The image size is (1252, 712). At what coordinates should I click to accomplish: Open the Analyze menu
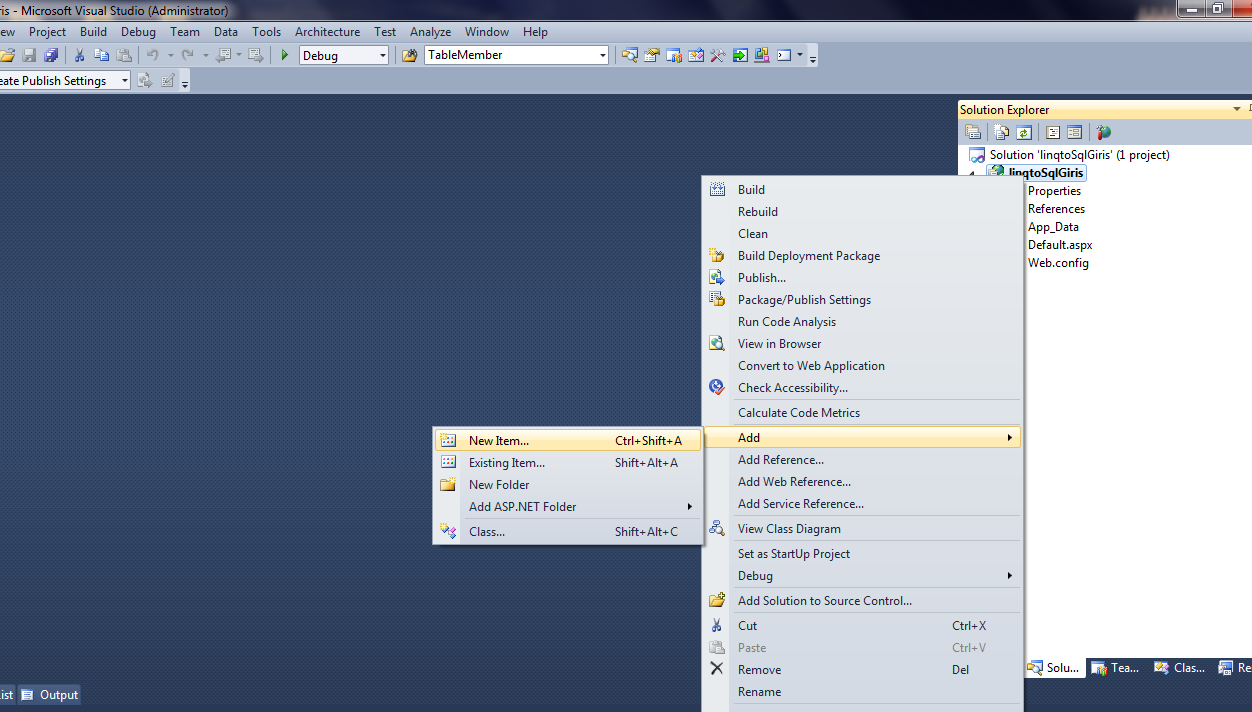430,32
